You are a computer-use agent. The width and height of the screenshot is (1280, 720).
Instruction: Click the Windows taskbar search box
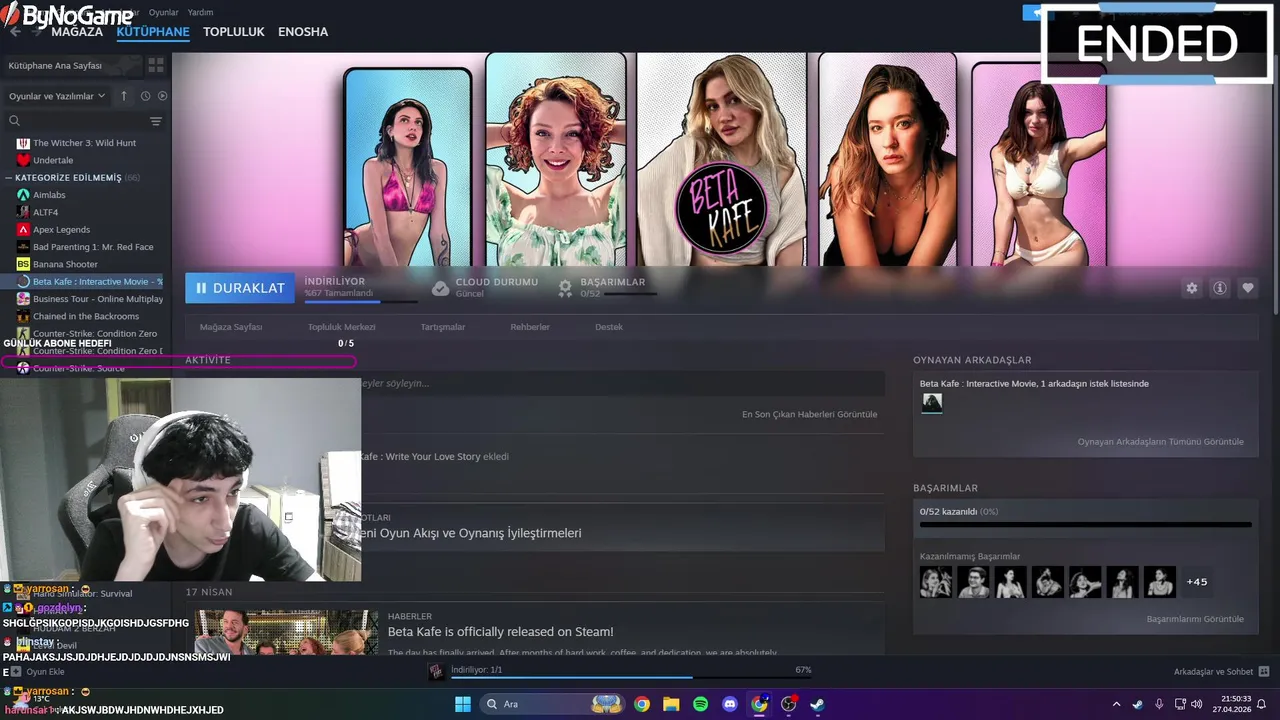550,704
